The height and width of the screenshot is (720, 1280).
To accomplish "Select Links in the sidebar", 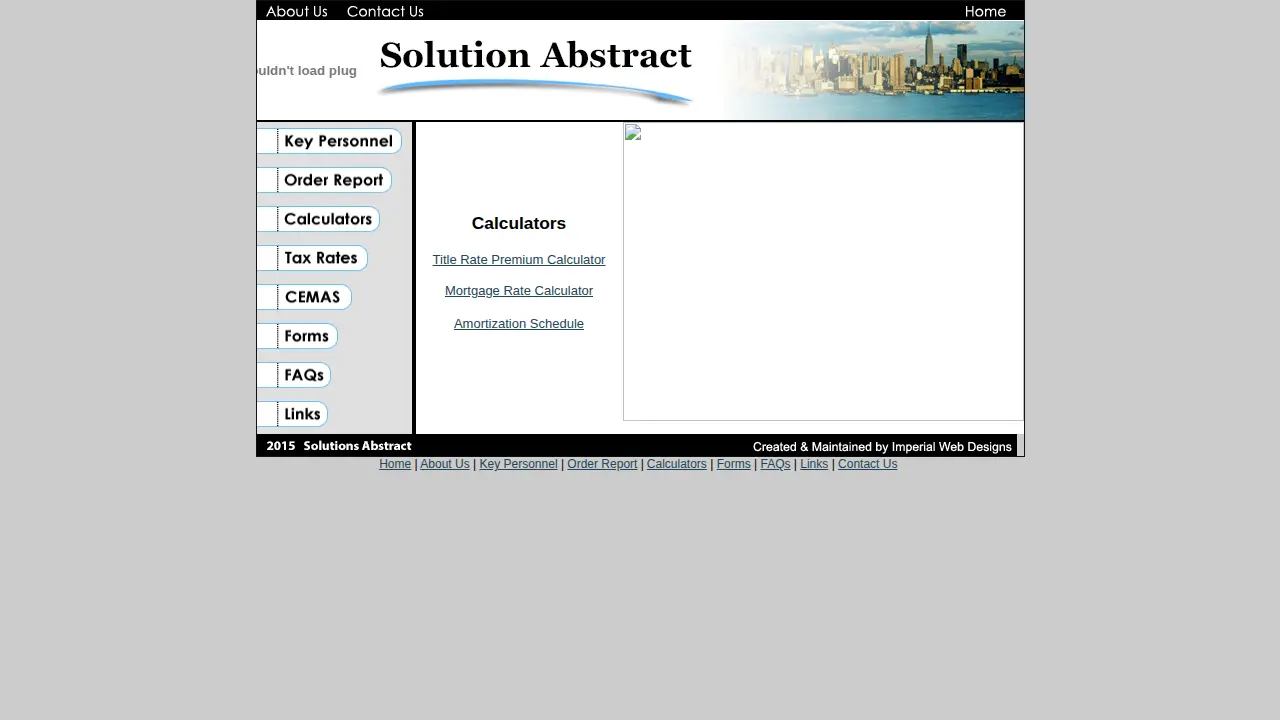I will (x=292, y=414).
